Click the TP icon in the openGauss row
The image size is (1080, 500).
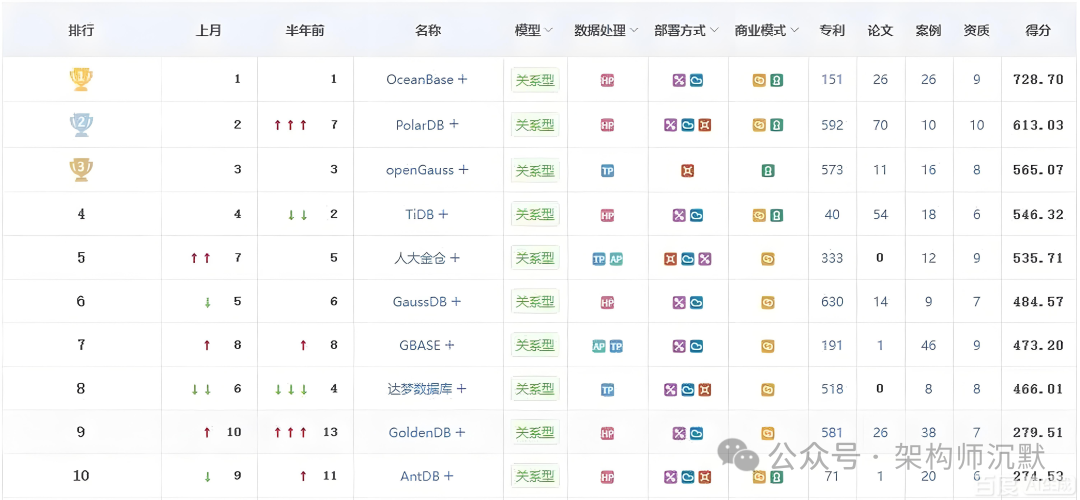(608, 170)
